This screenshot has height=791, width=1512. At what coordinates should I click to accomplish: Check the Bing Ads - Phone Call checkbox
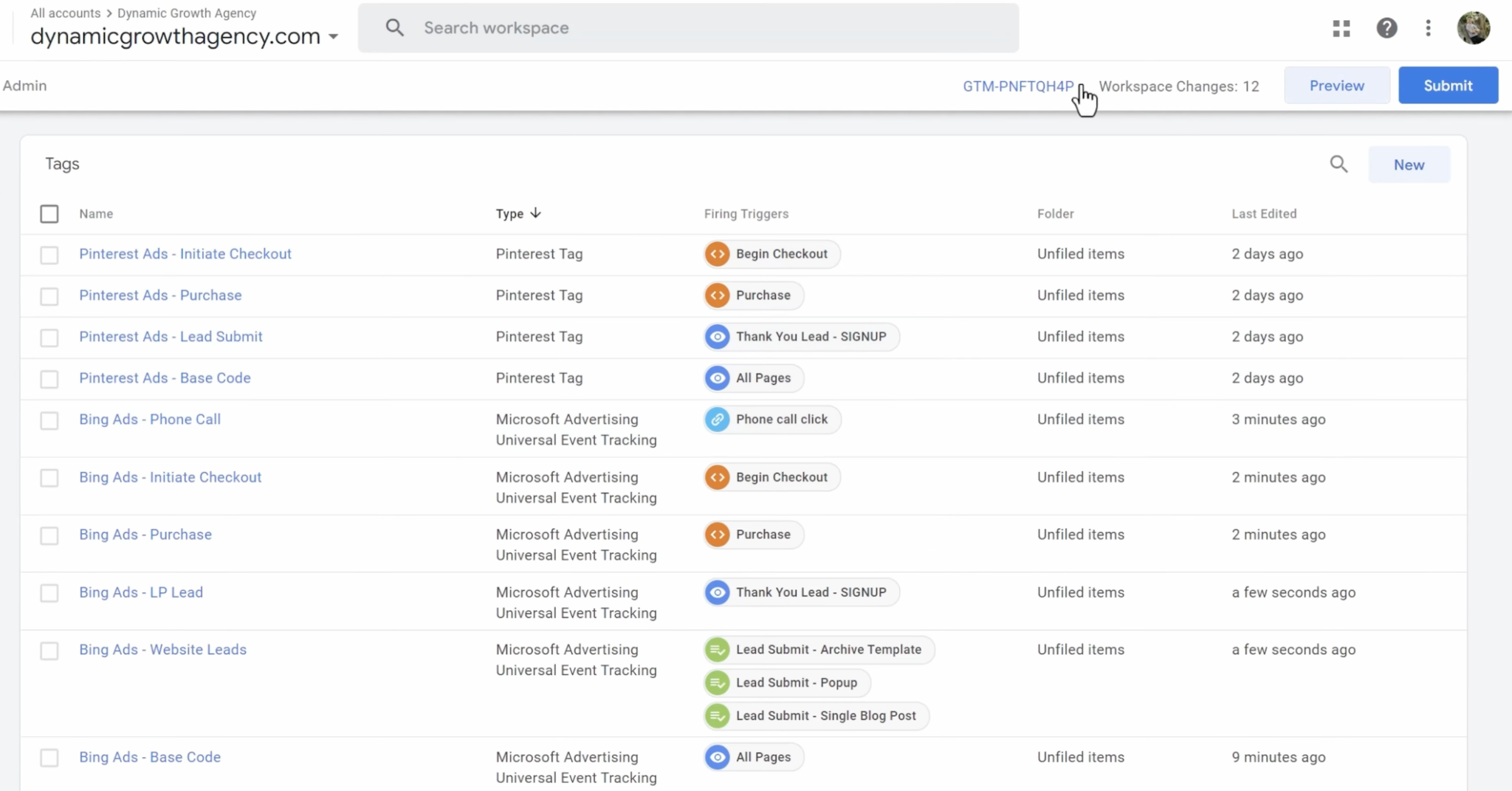pos(49,420)
